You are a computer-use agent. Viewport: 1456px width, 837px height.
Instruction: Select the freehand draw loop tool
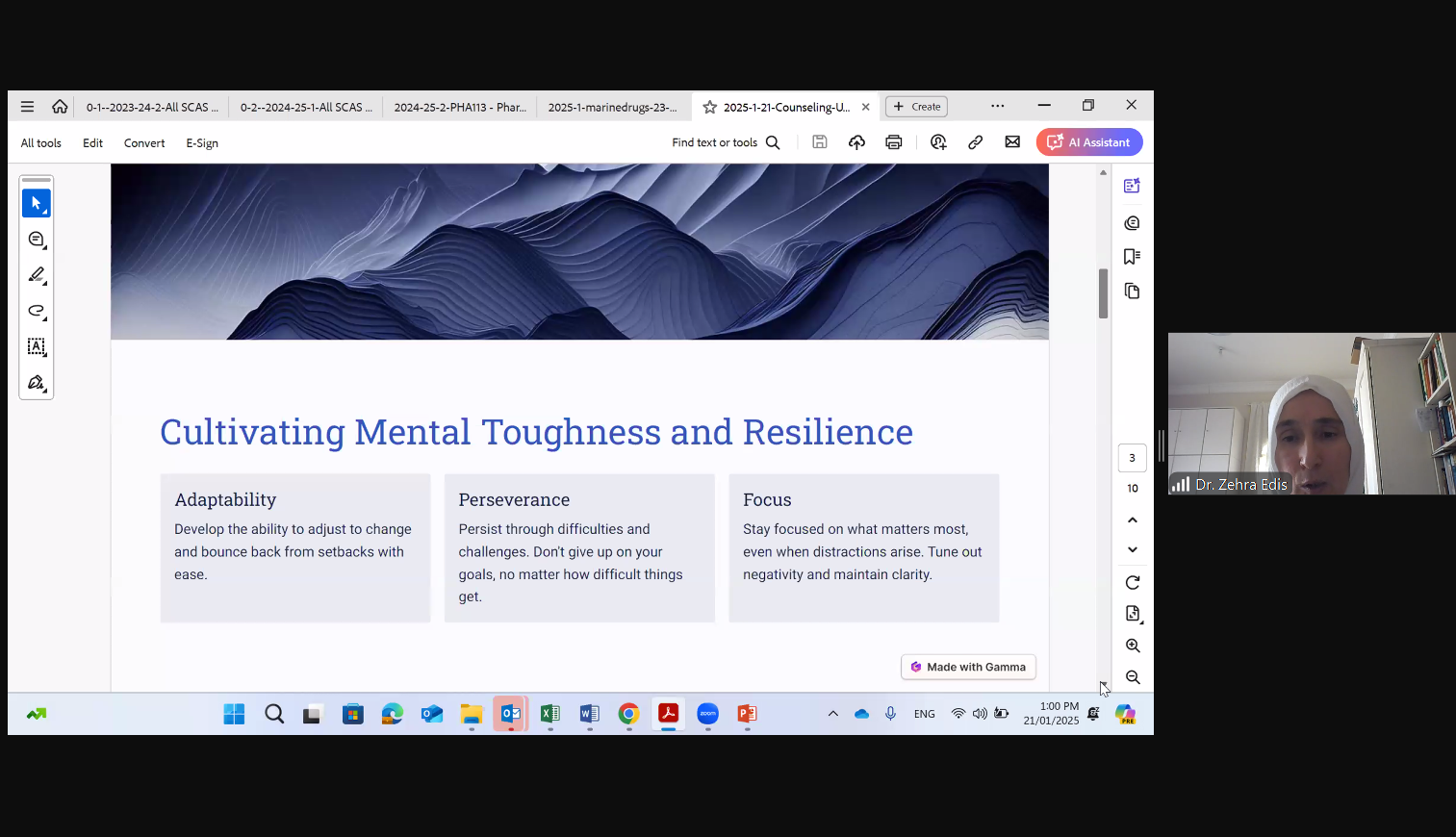[x=37, y=311]
